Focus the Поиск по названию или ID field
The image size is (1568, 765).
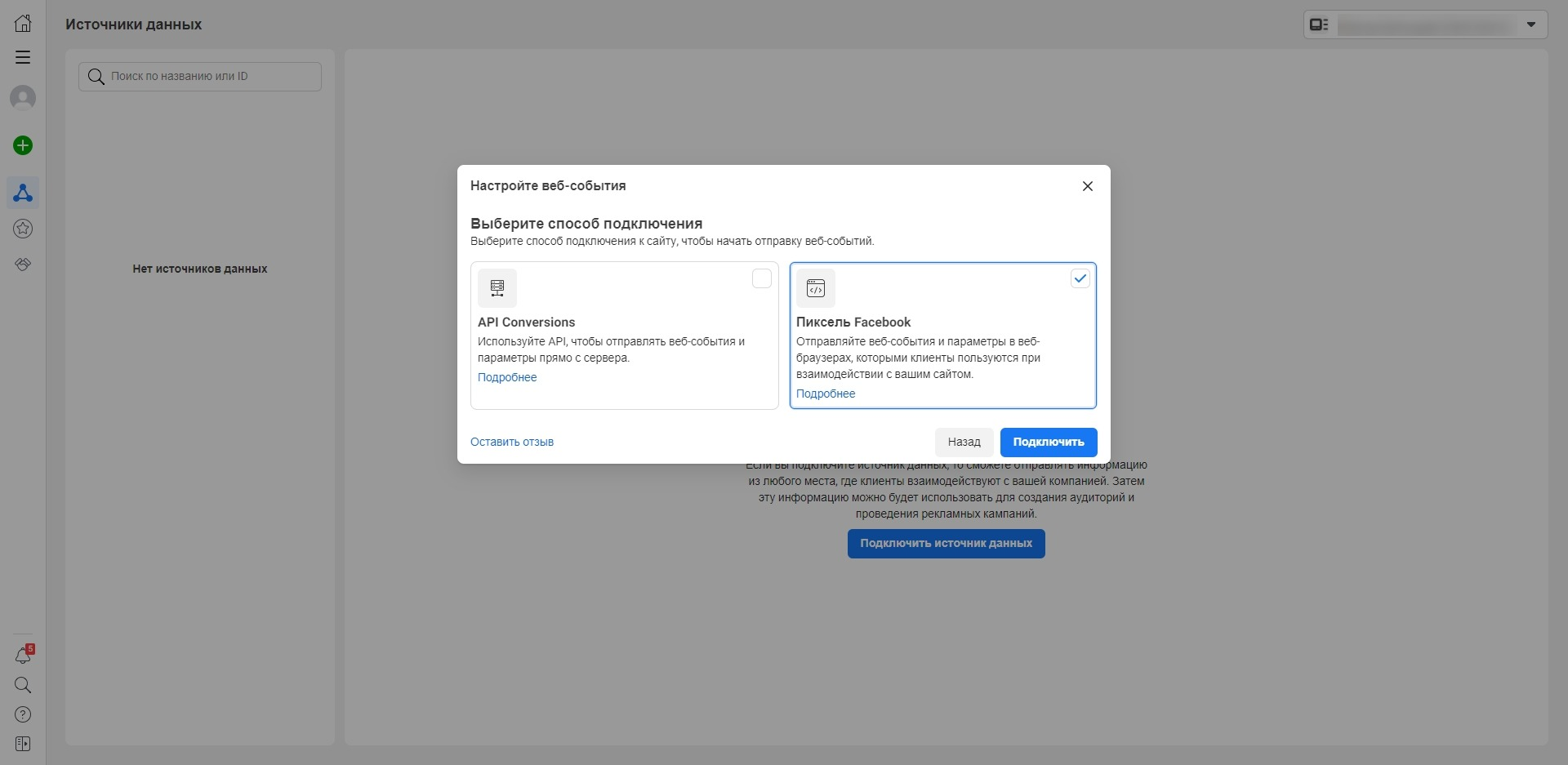[200, 77]
